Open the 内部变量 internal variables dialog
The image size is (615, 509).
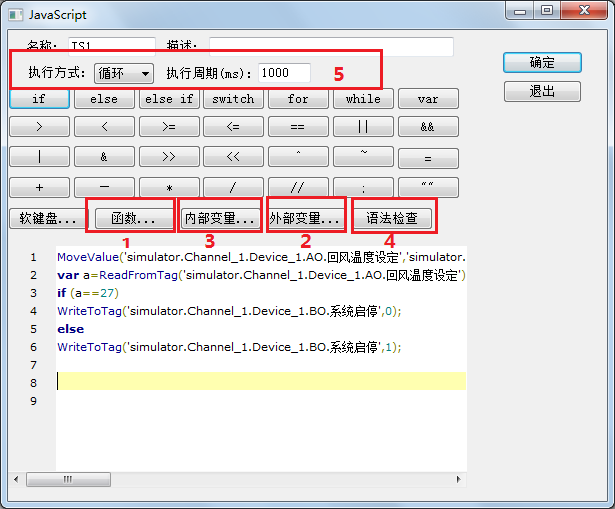click(220, 218)
